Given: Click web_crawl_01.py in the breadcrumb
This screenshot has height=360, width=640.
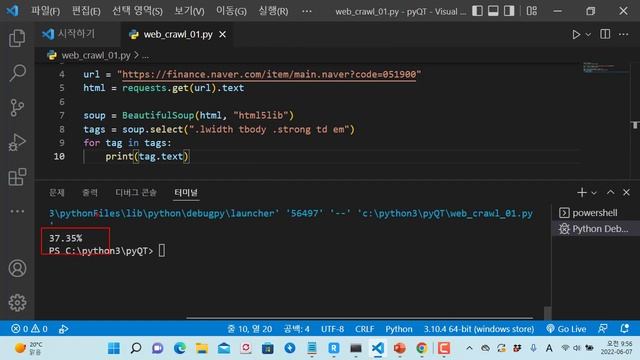Looking at the screenshot, I should click(96, 55).
